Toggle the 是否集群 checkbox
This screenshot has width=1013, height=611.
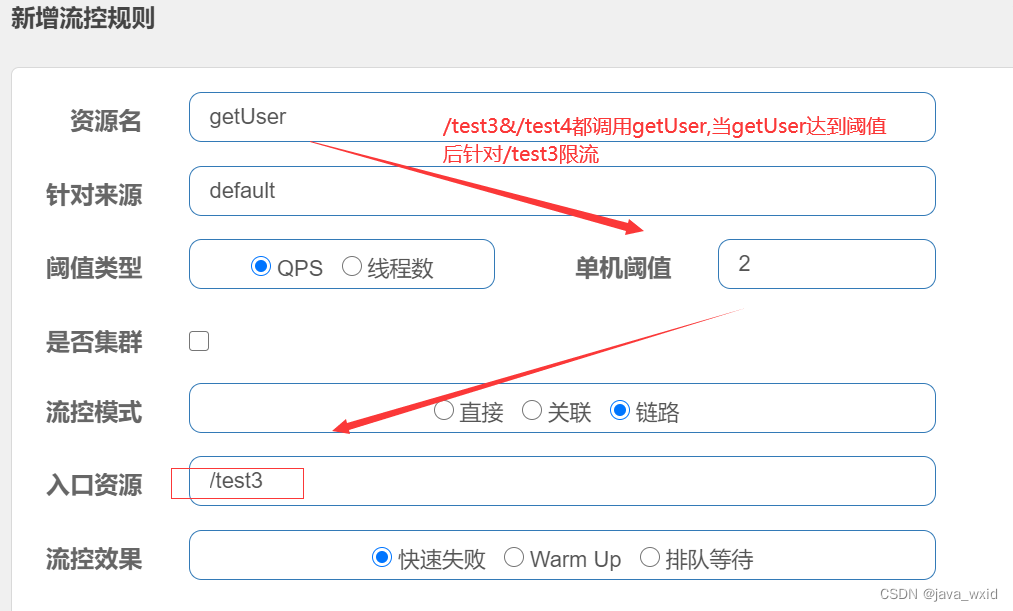point(199,341)
